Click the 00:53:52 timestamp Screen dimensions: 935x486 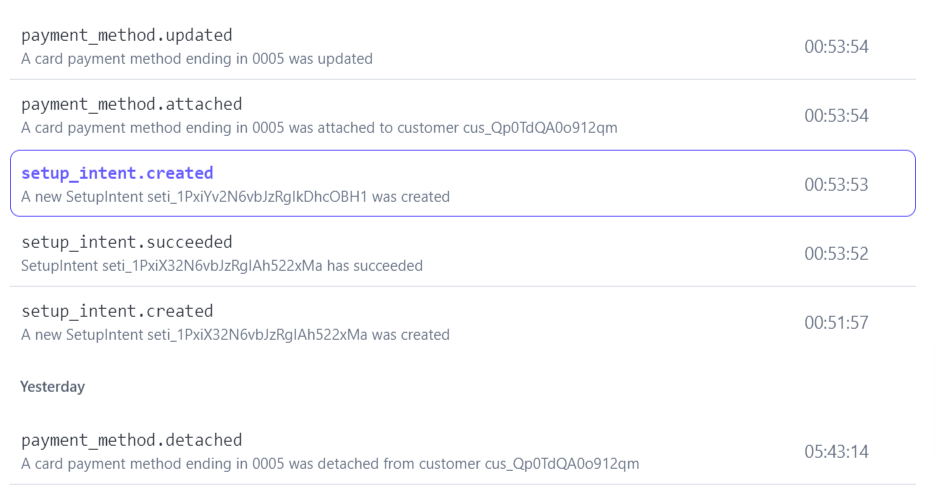836,254
